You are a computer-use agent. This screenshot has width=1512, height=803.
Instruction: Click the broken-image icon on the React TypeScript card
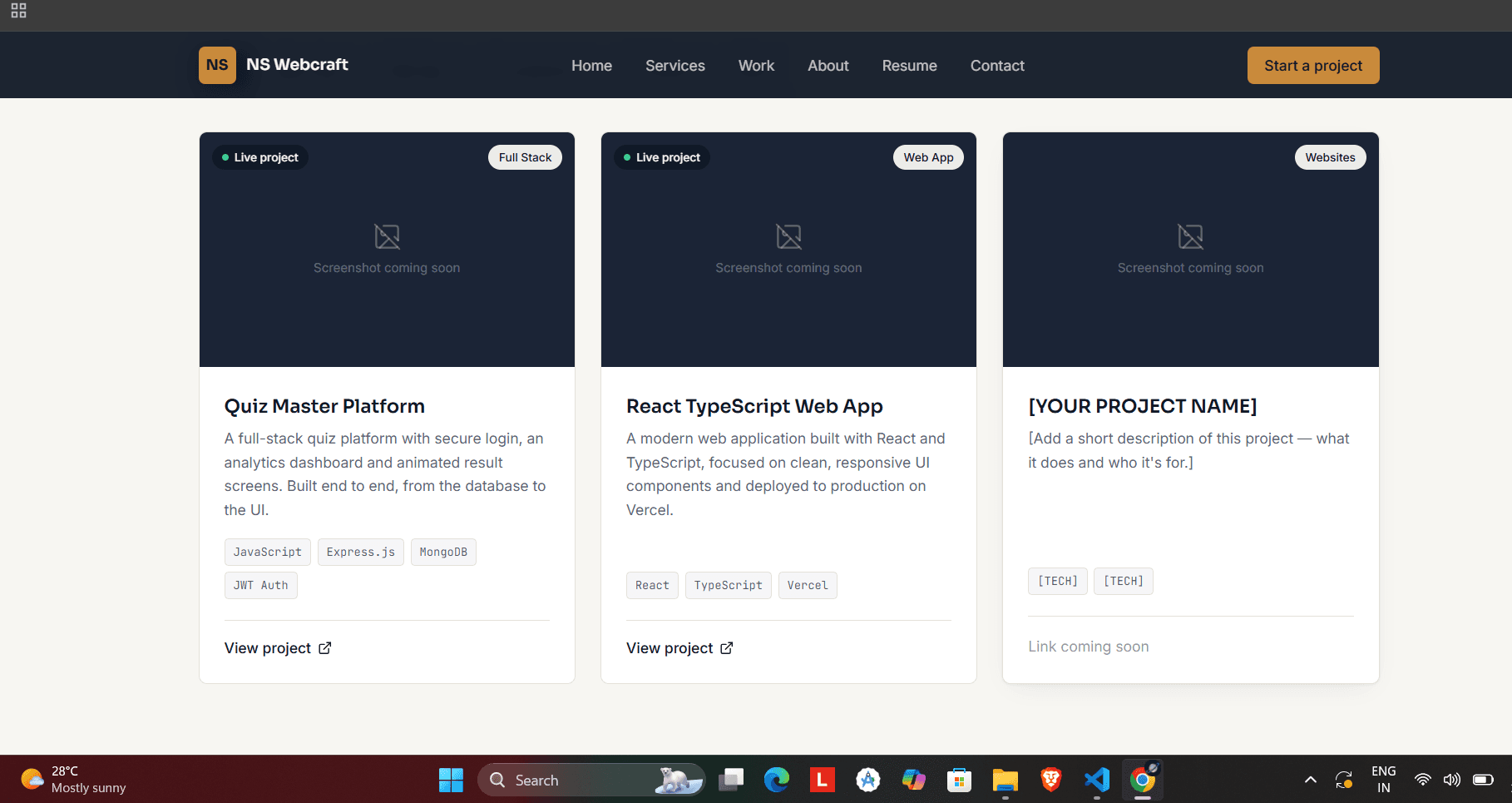tap(788, 236)
